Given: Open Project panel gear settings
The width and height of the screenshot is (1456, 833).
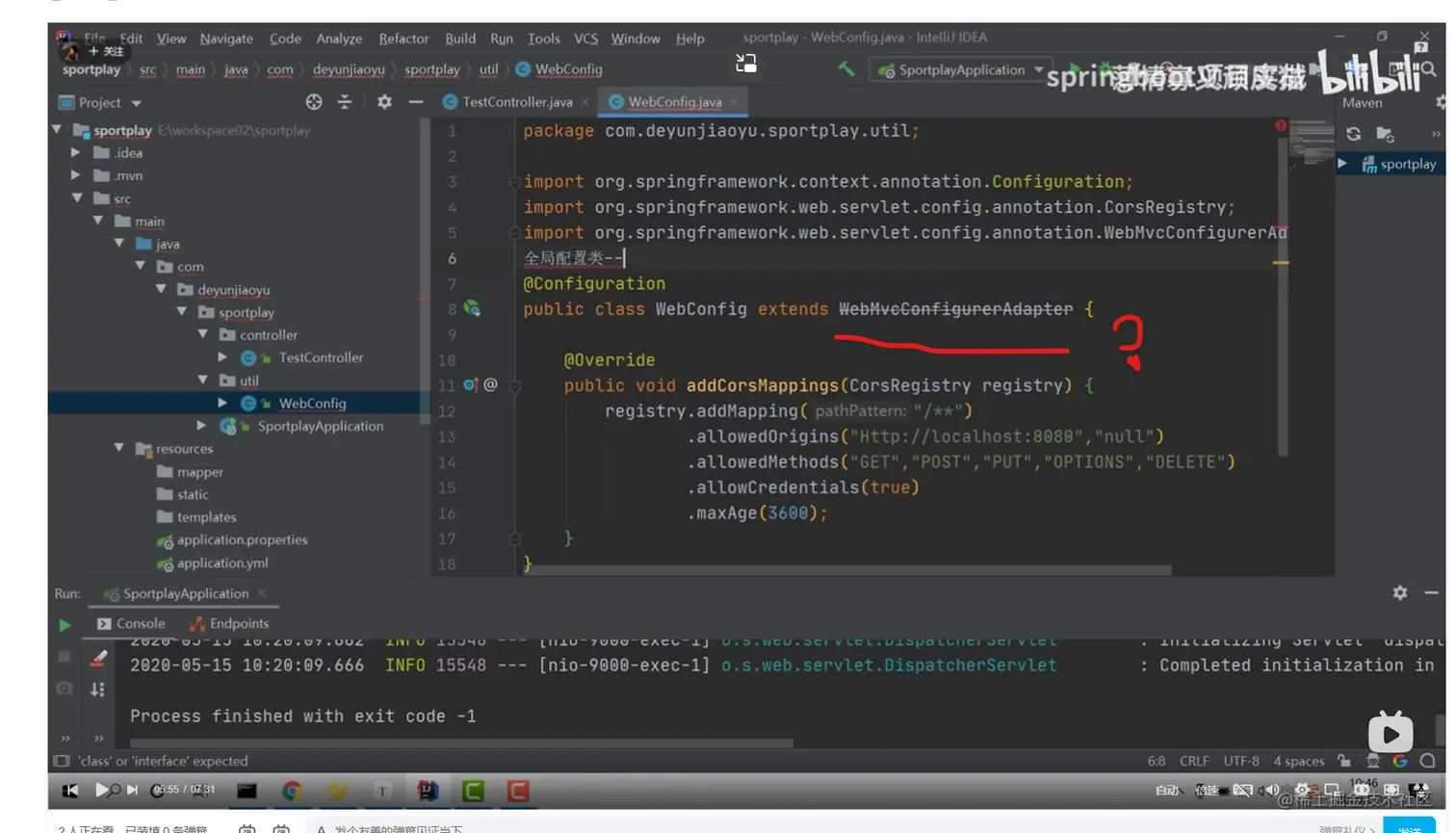Looking at the screenshot, I should (x=384, y=102).
